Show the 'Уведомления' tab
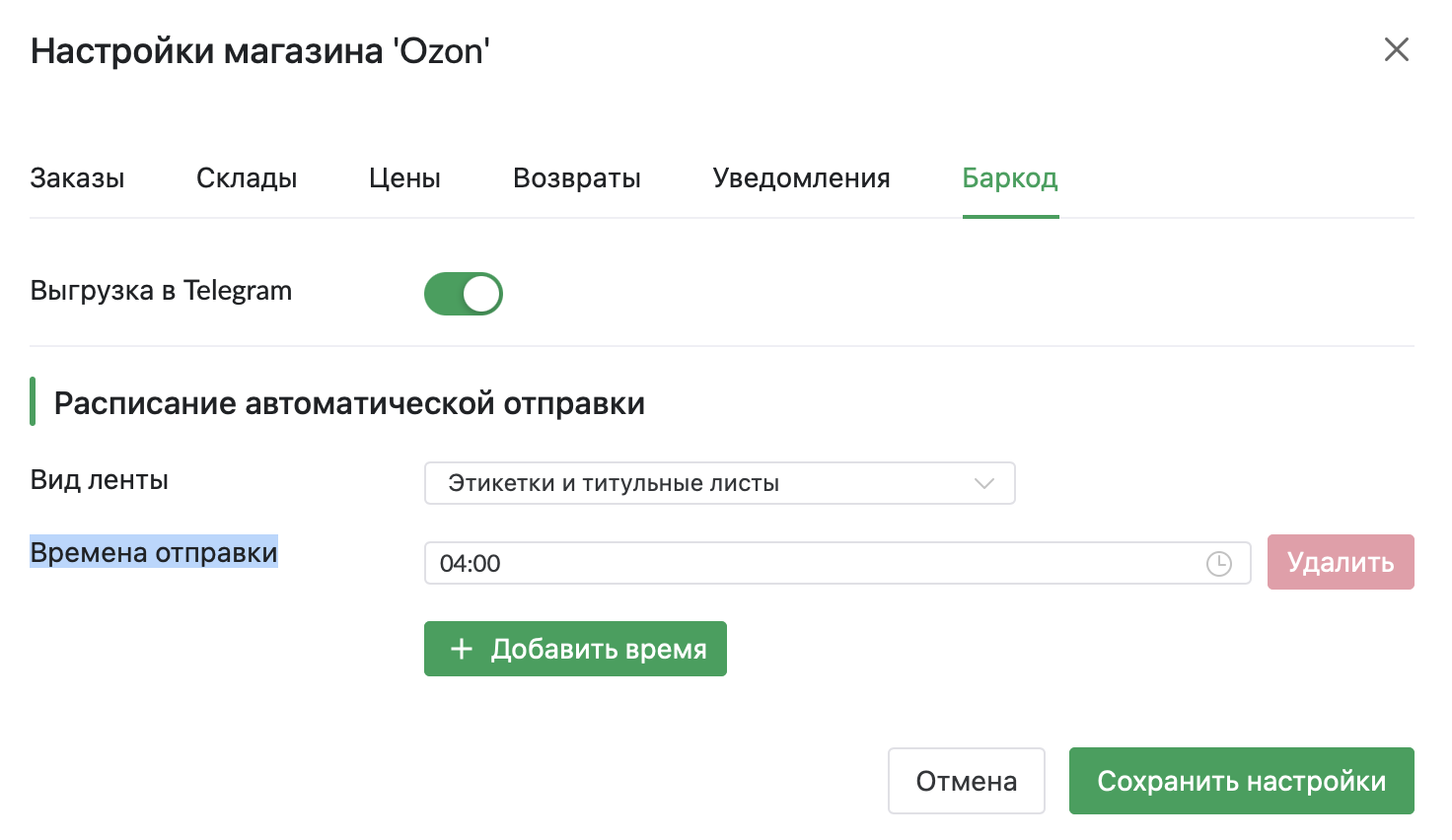Screen dimensions: 1452x840 click(801, 178)
